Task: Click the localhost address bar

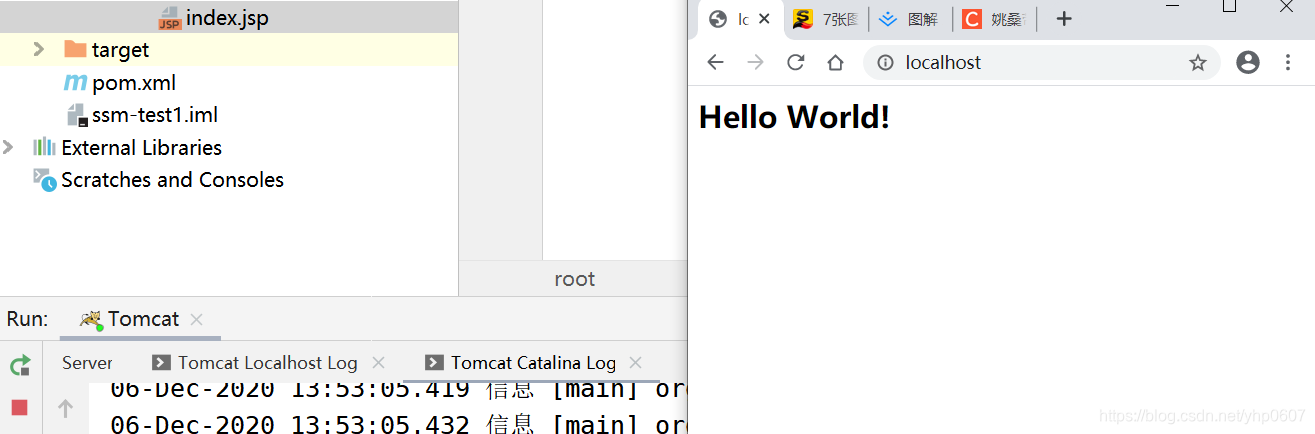Action: (1041, 63)
